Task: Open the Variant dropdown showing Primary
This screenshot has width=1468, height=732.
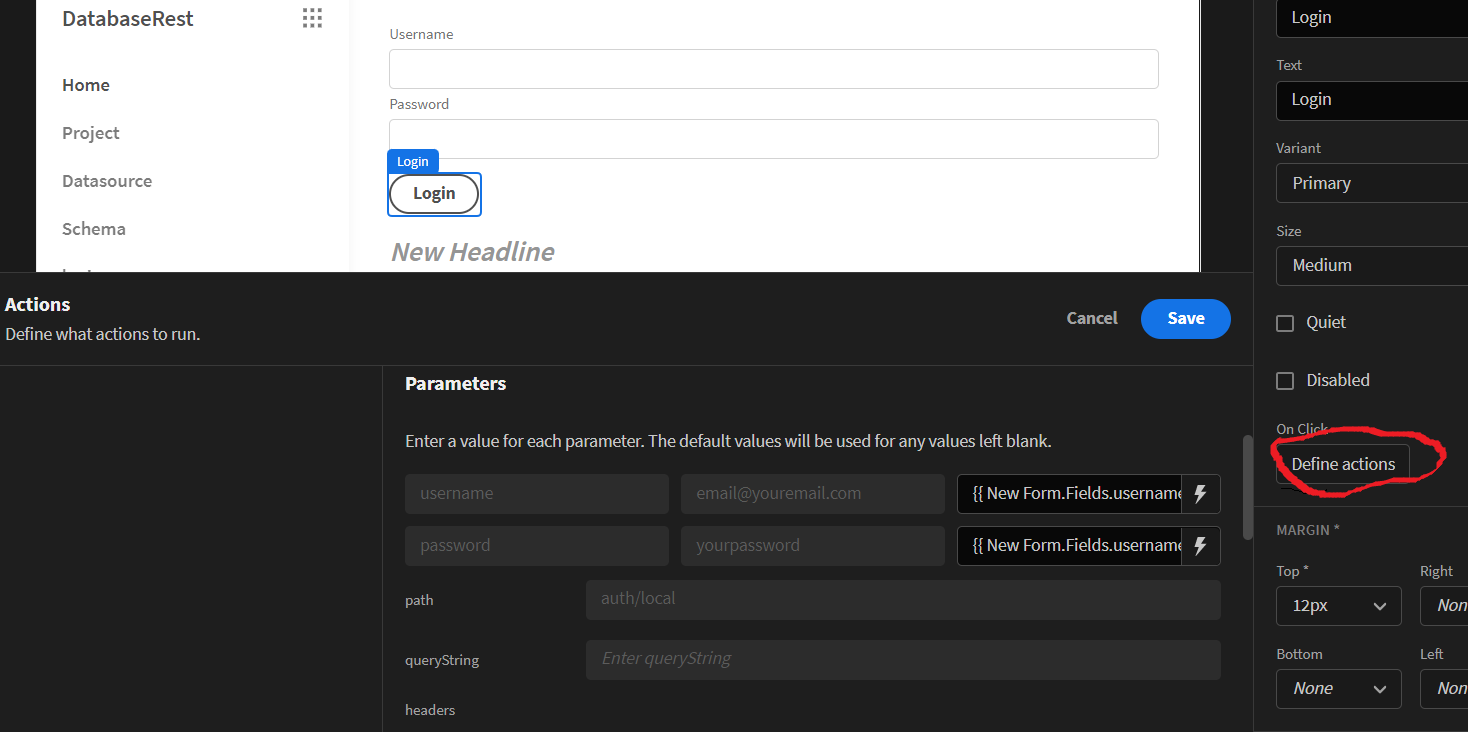Action: (x=1371, y=183)
